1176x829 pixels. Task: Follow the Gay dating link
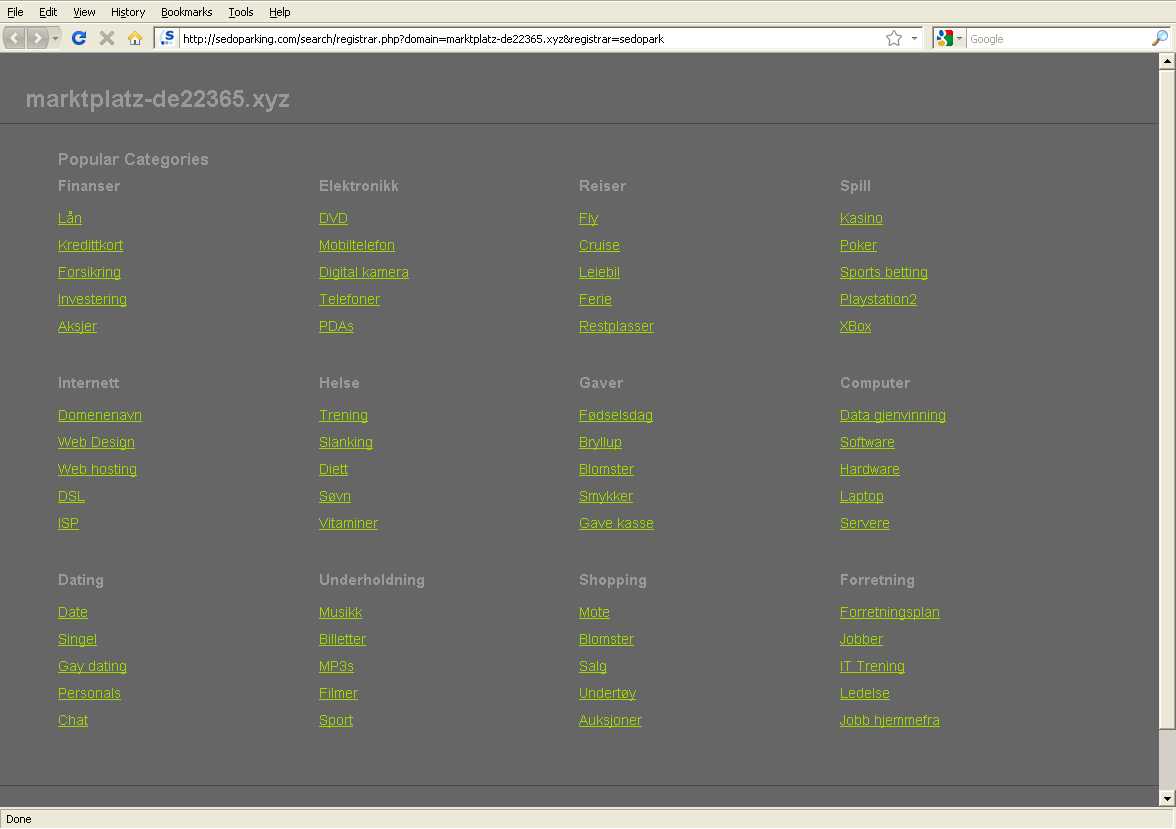[92, 666]
